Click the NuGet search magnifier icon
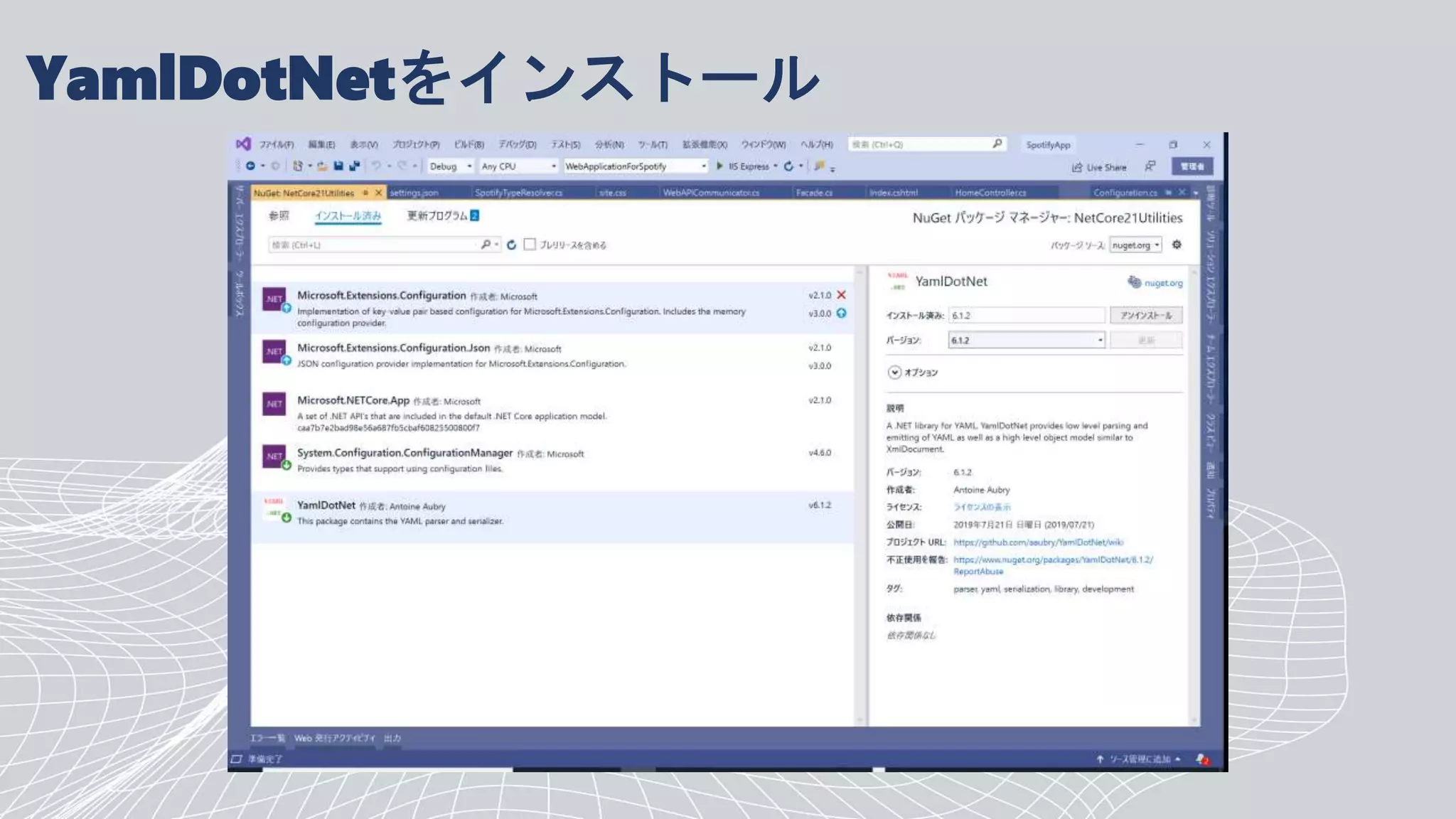The height and width of the screenshot is (819, 1456). point(486,245)
